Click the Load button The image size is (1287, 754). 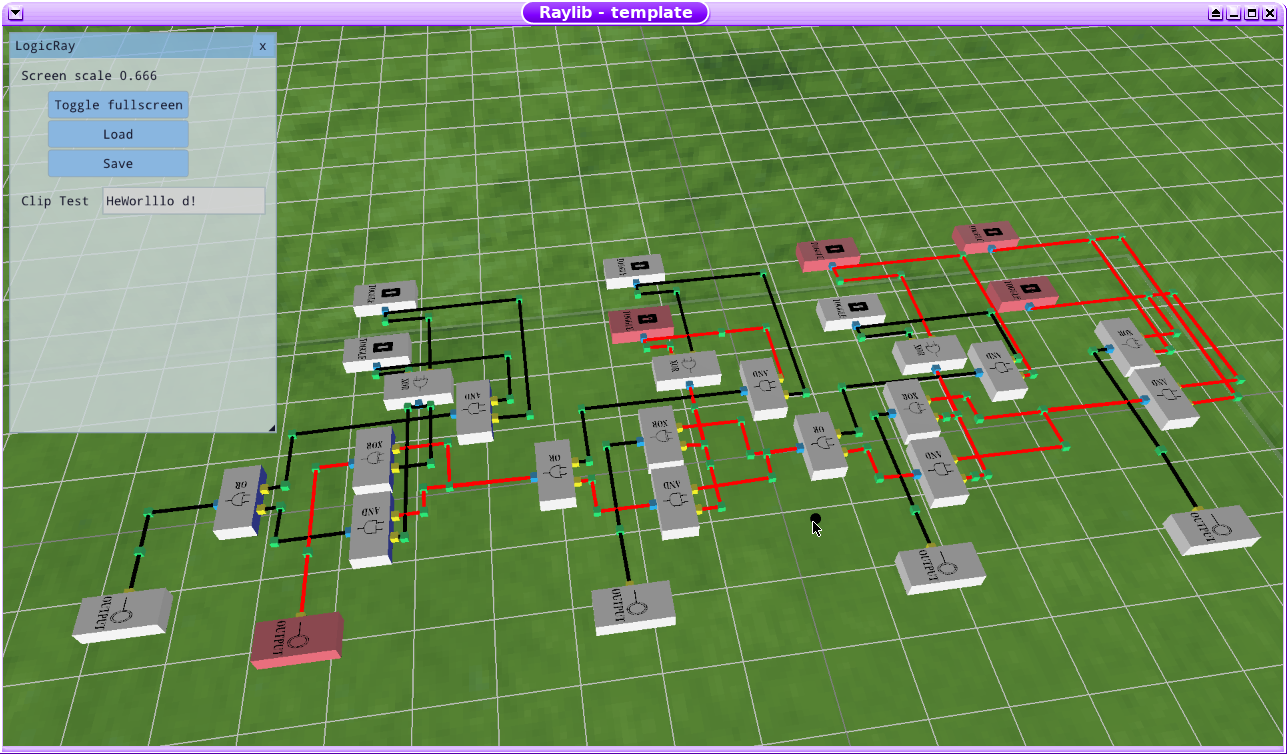[x=118, y=134]
